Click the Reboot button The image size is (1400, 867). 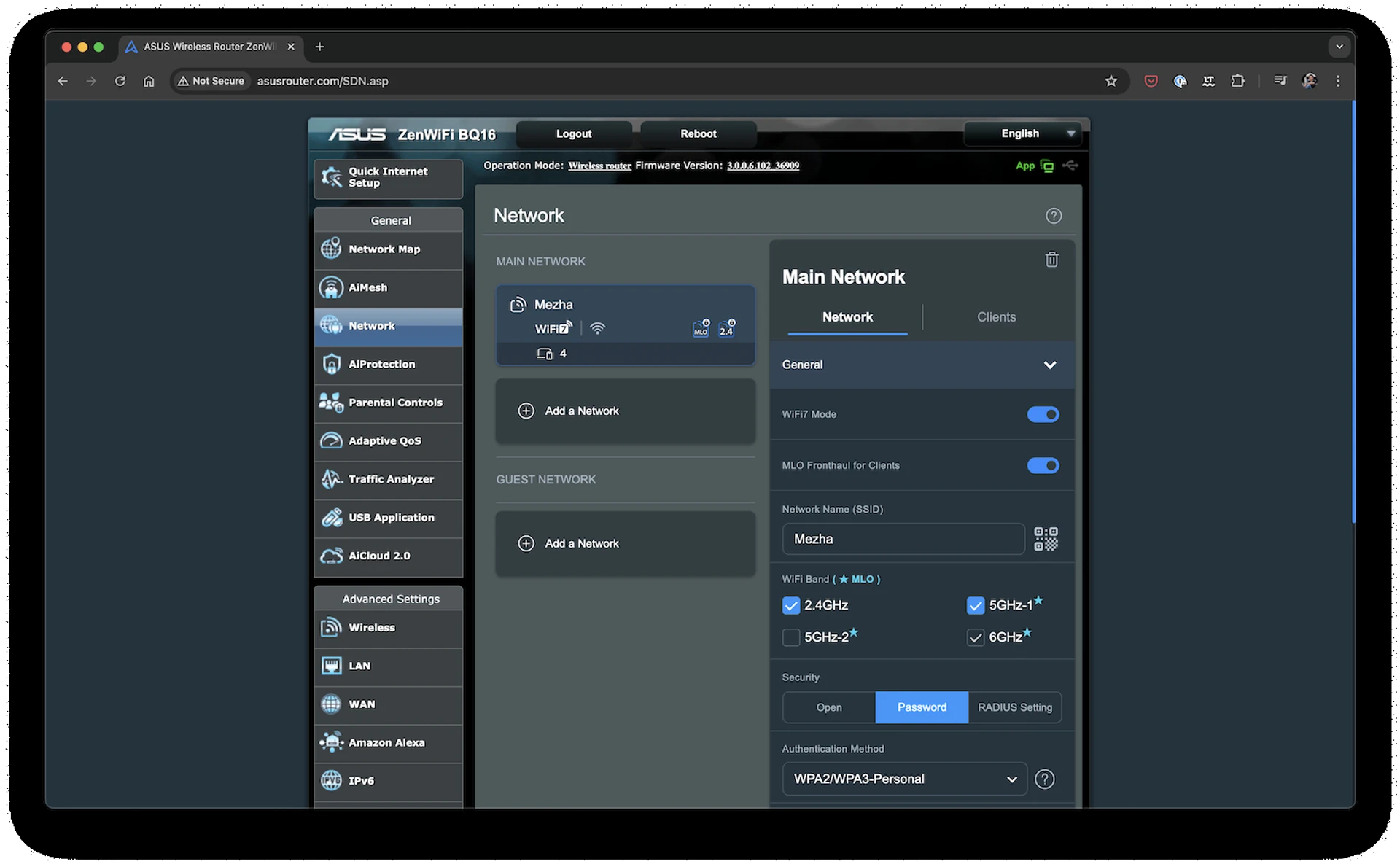pyautogui.click(x=698, y=133)
